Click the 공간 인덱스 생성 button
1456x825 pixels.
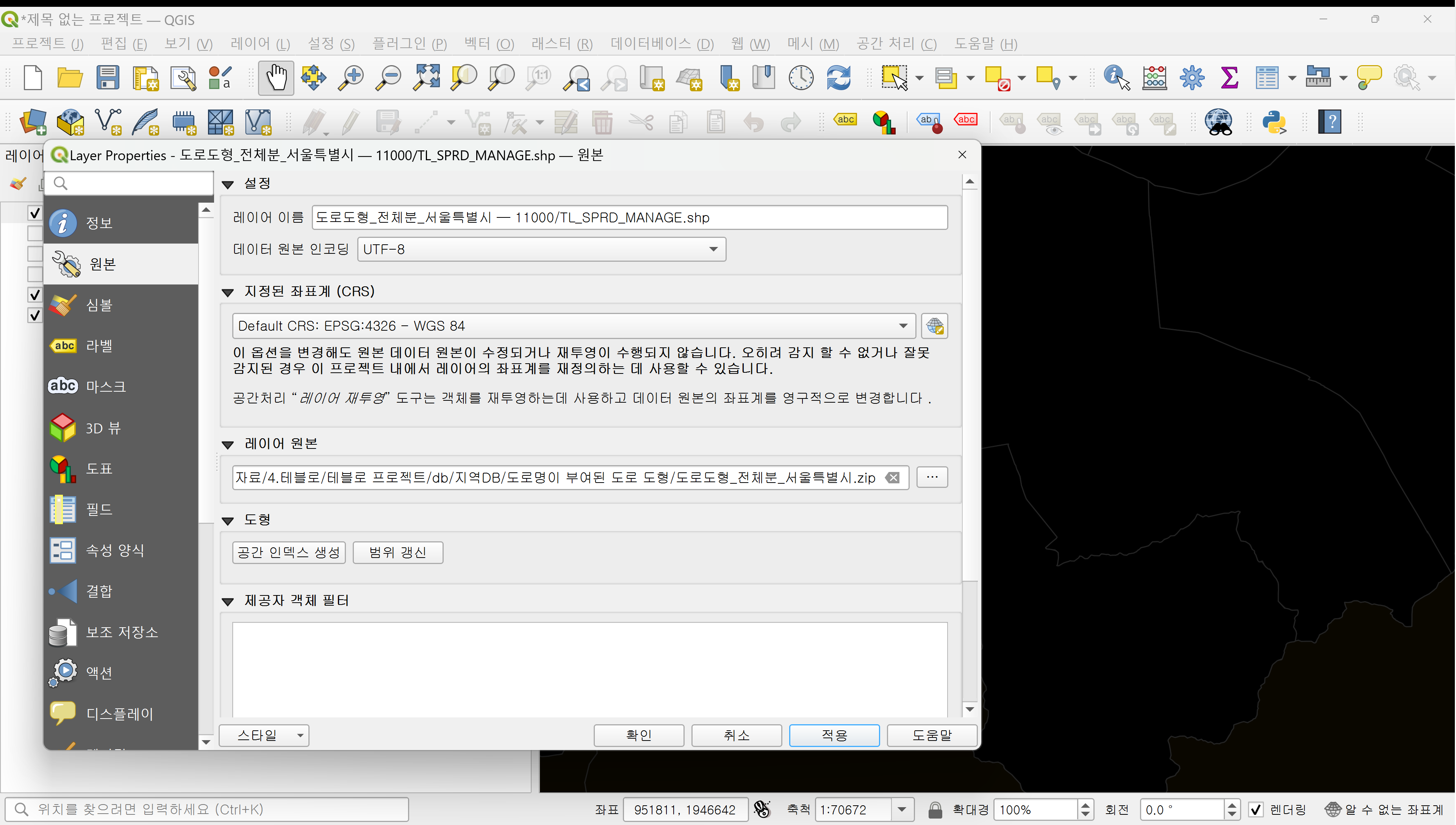click(x=288, y=552)
